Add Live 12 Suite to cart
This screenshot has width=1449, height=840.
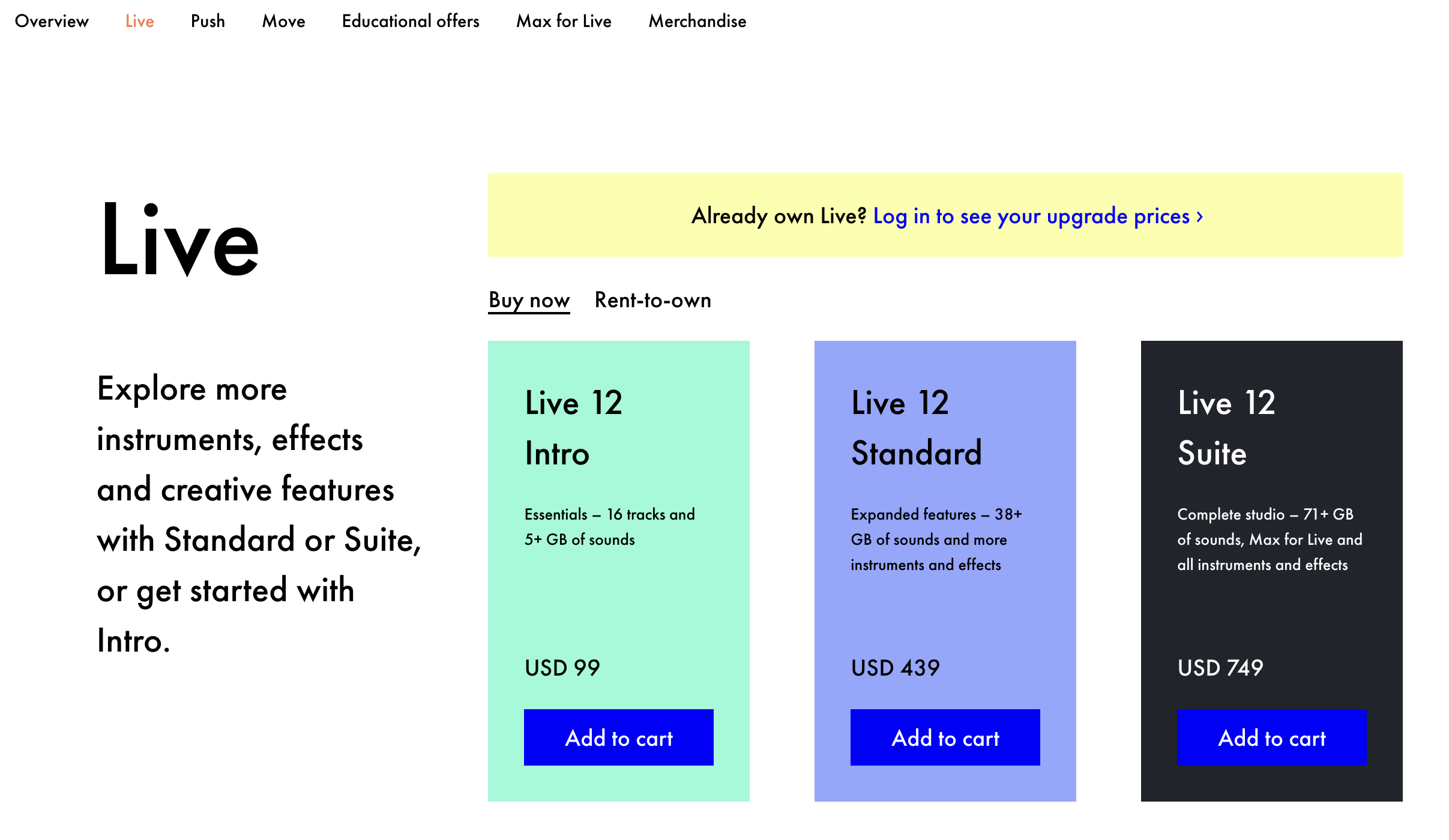pos(1271,737)
